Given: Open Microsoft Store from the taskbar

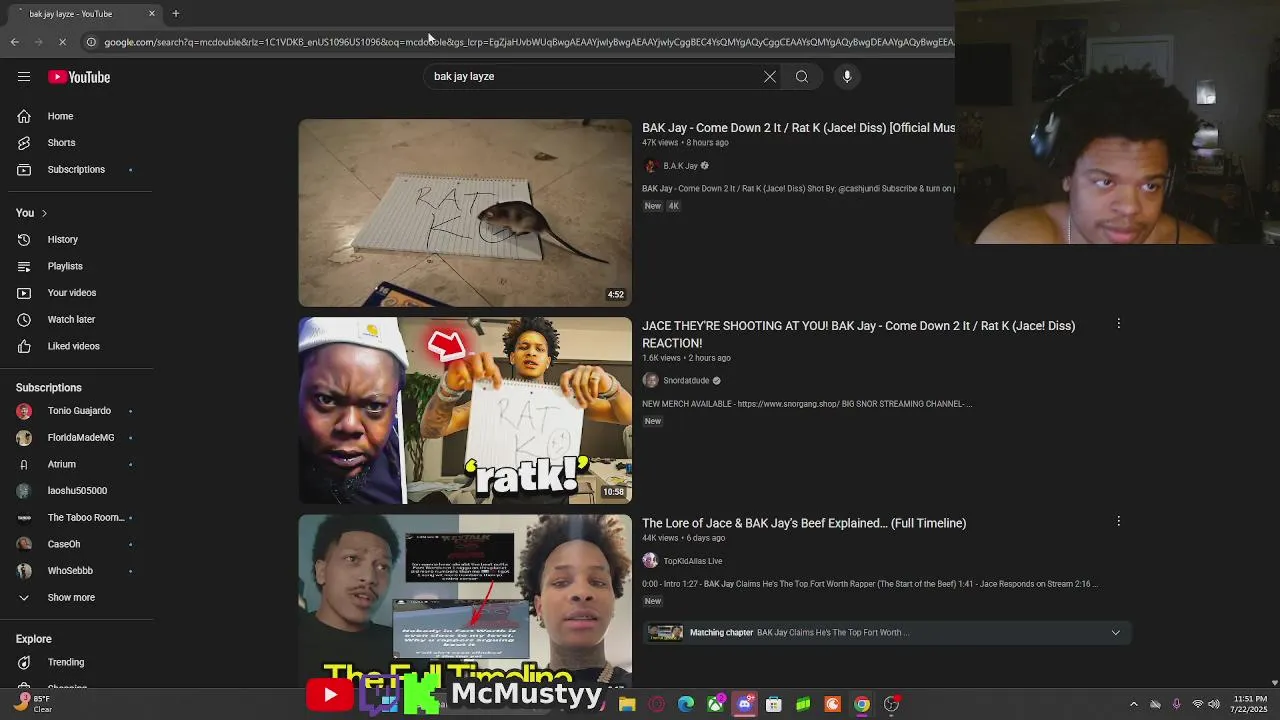Looking at the screenshot, I should click(774, 704).
